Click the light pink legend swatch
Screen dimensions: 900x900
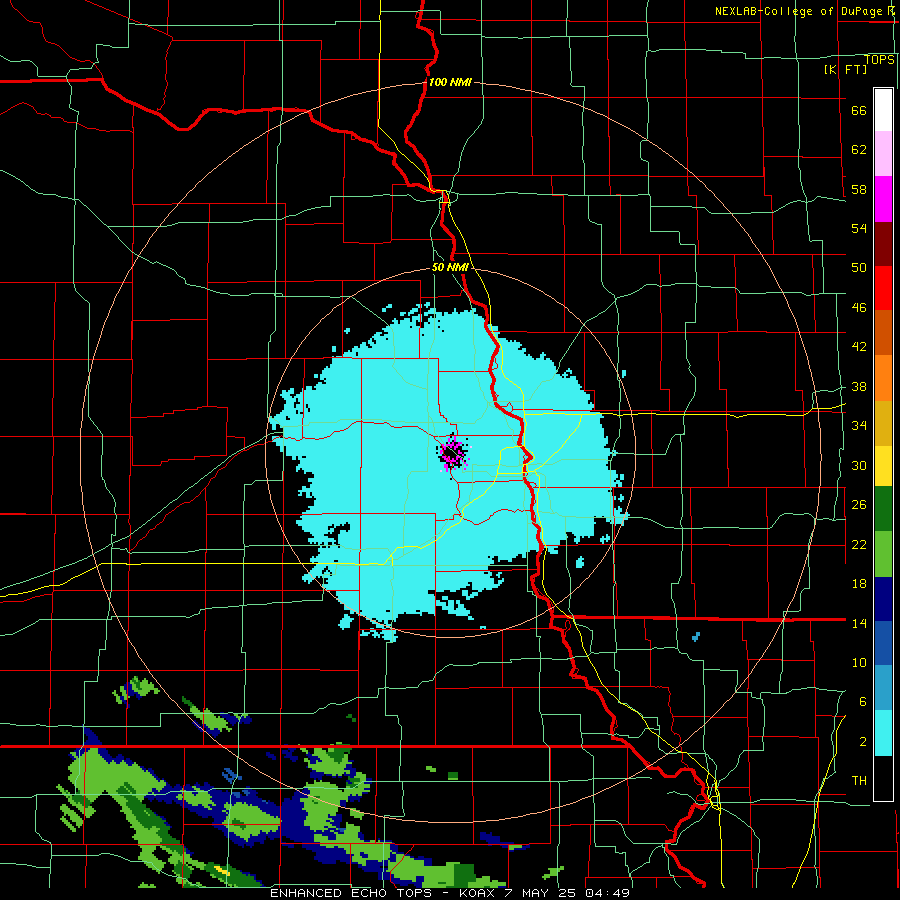[883, 154]
